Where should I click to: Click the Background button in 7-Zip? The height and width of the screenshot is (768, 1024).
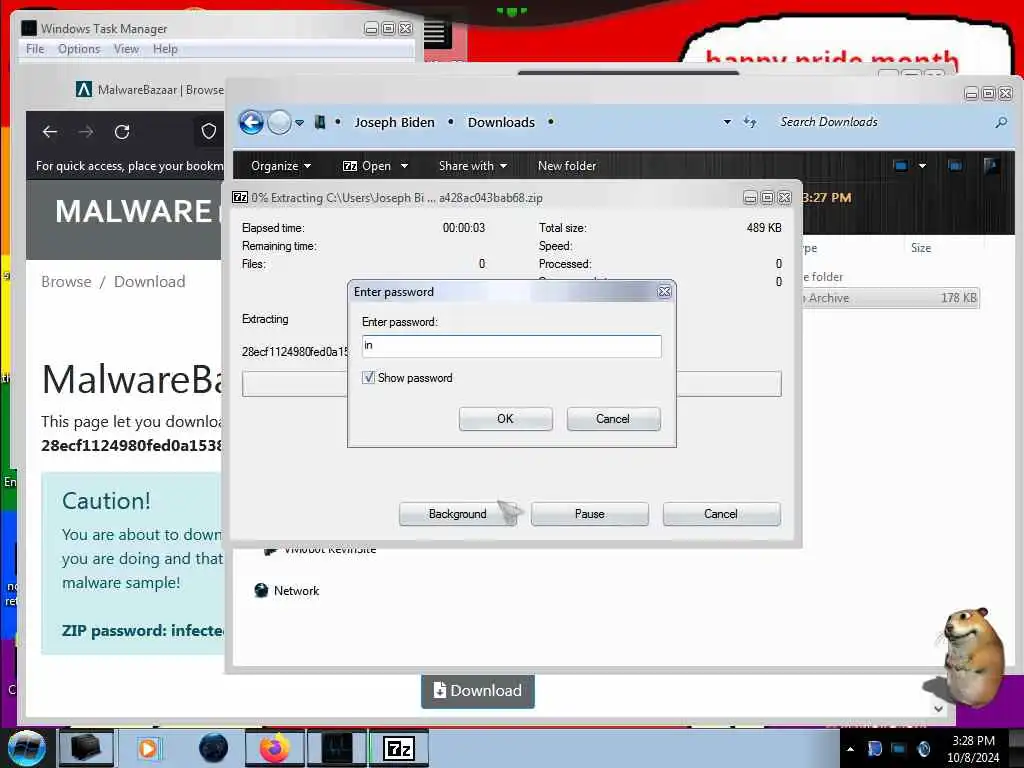[x=458, y=514]
